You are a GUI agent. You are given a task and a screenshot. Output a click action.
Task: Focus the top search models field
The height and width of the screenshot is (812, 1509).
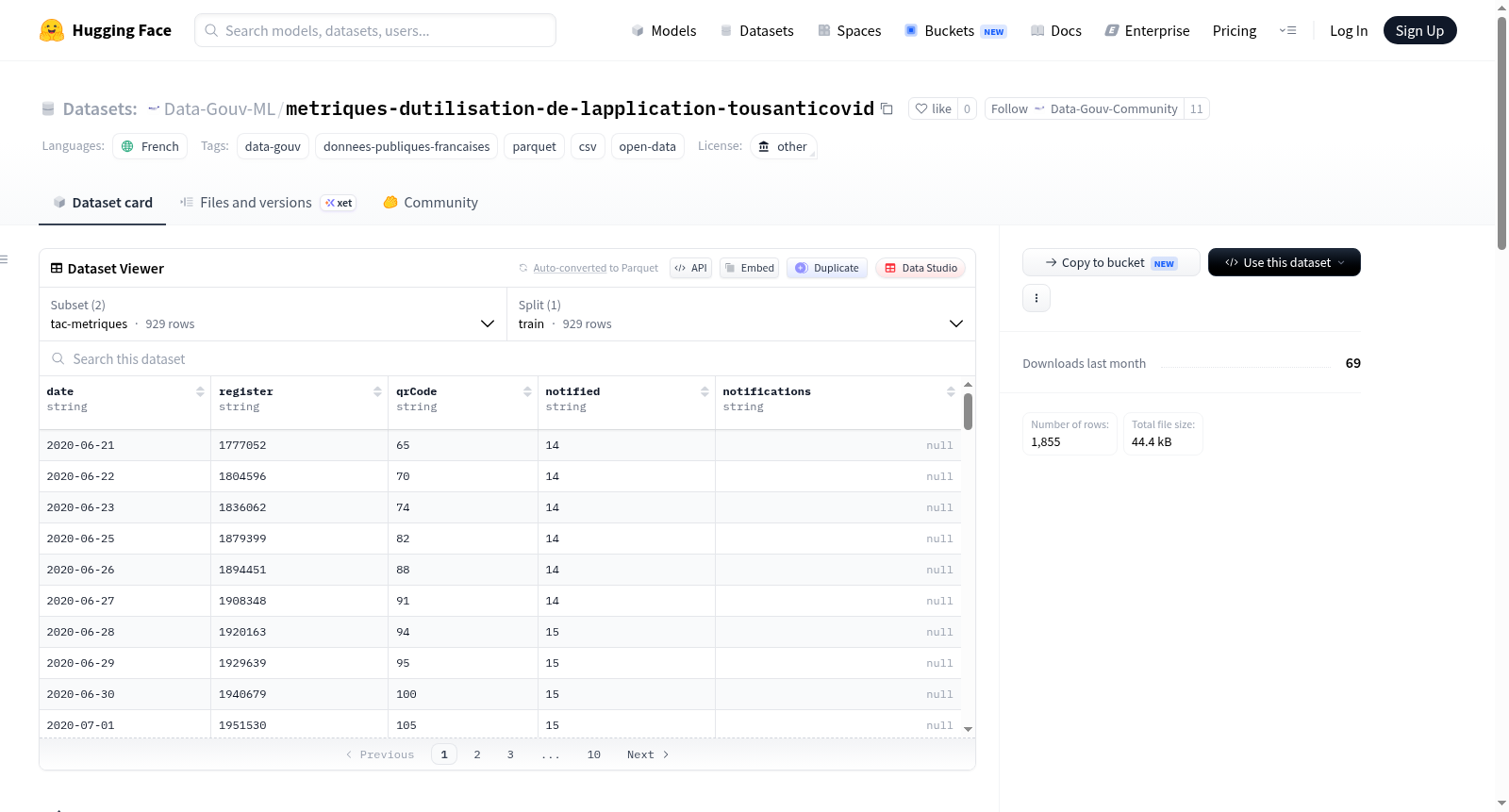(x=375, y=30)
